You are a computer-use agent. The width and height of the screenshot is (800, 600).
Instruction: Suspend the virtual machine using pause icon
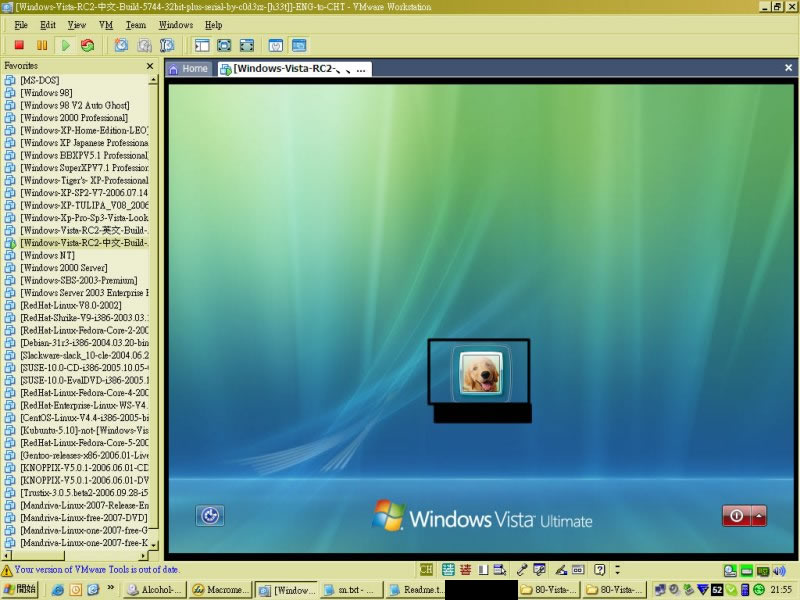42,45
